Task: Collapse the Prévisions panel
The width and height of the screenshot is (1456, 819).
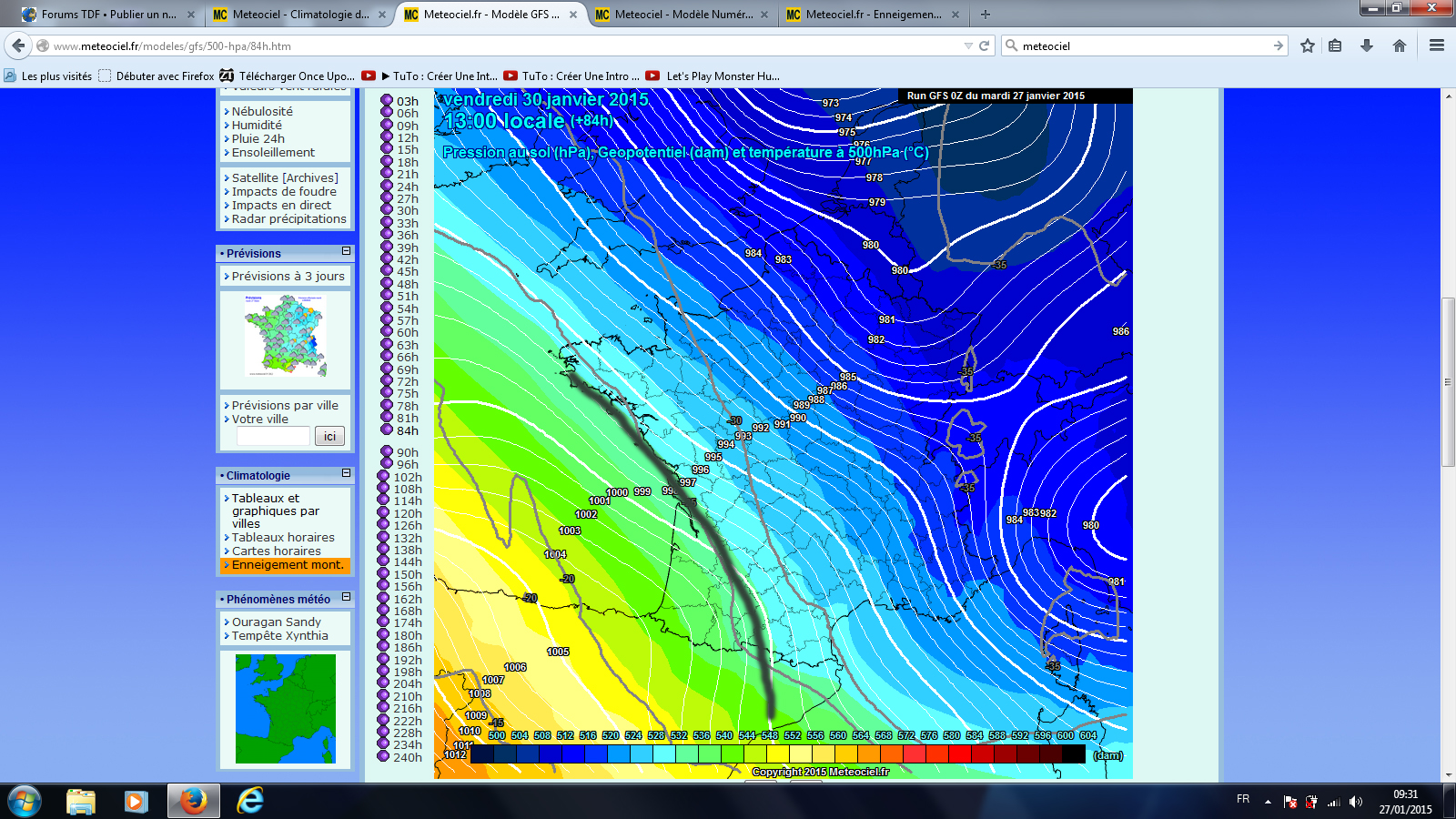Action: click(346, 251)
